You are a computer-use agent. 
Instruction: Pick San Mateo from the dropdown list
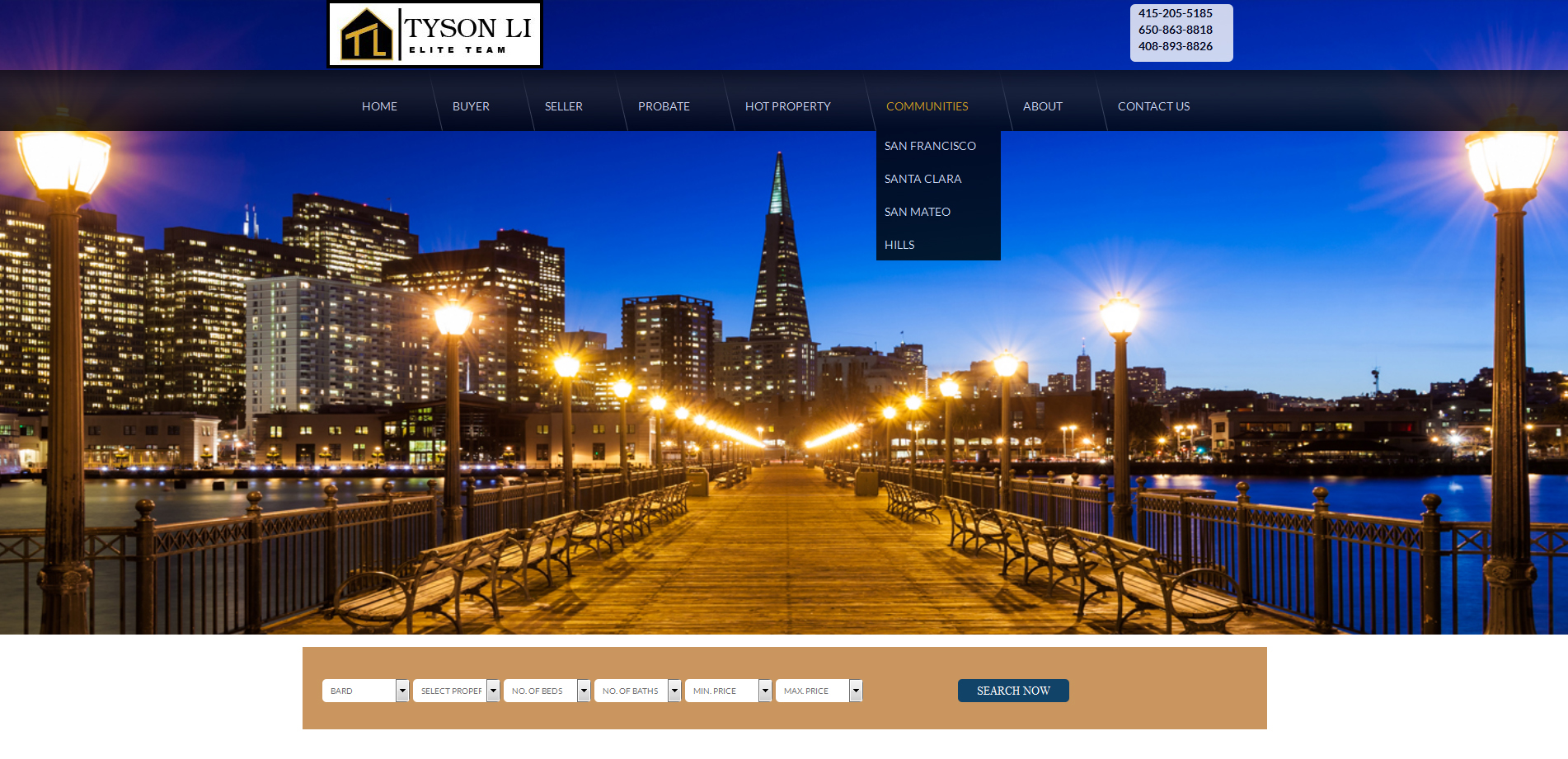point(917,212)
